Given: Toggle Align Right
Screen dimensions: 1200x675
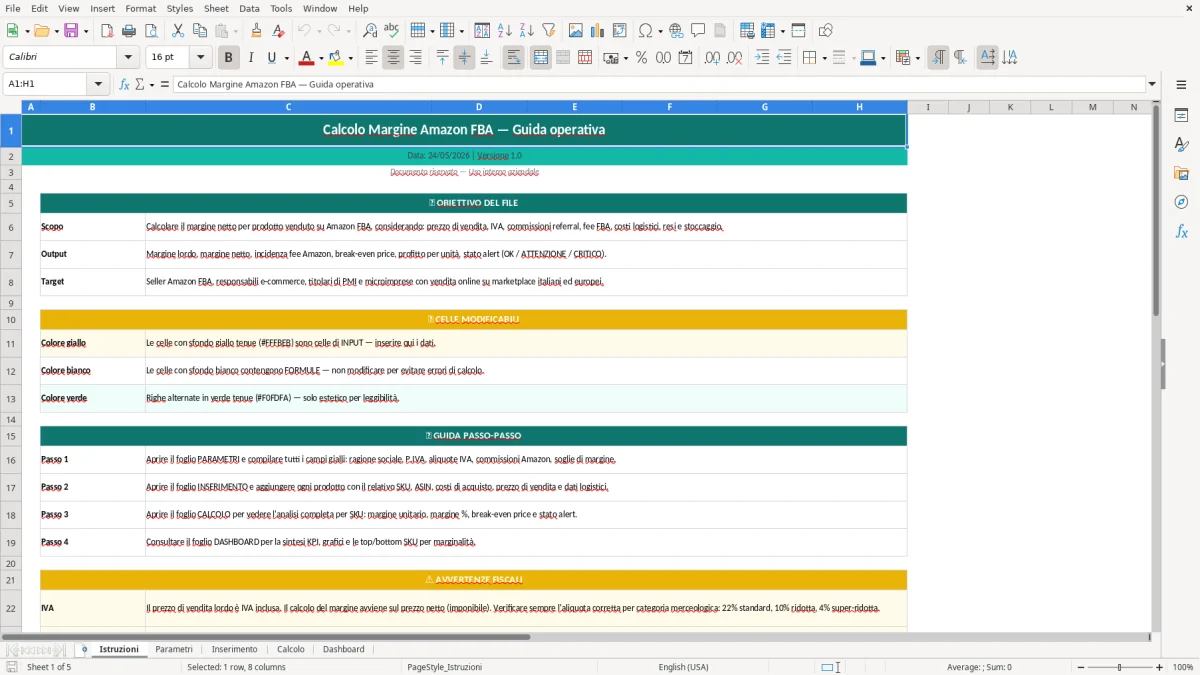Looking at the screenshot, I should (x=415, y=58).
